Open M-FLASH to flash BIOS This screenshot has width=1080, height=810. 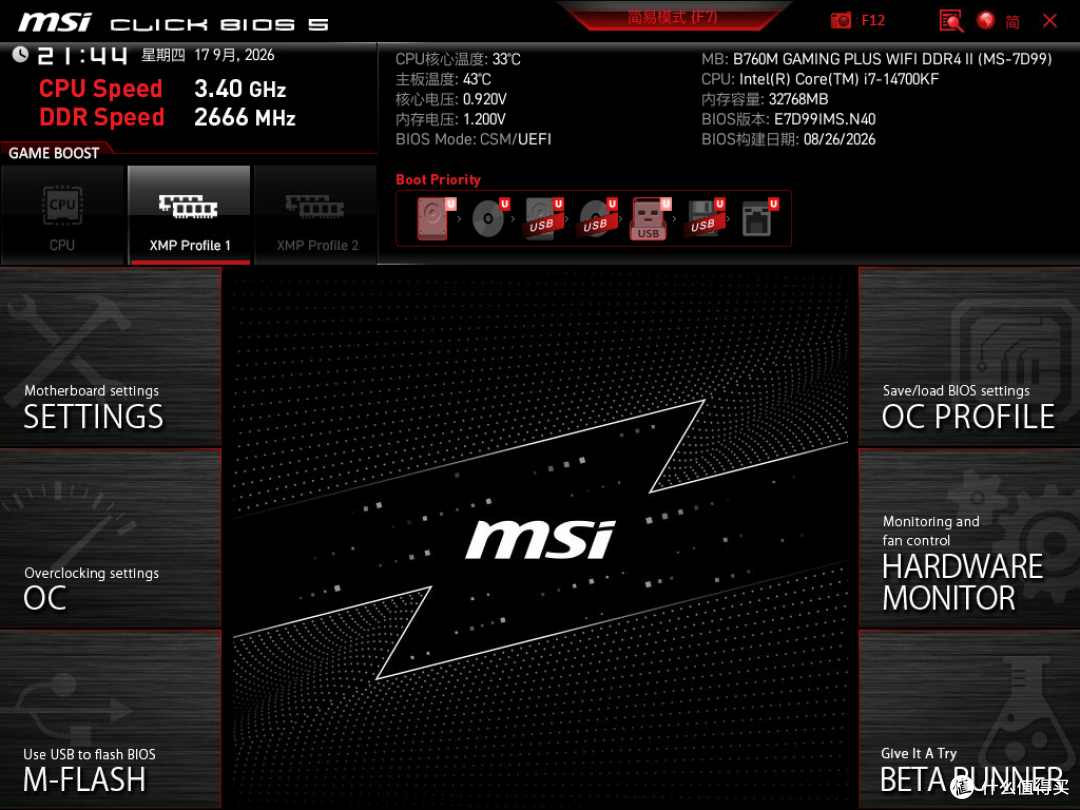coord(110,720)
